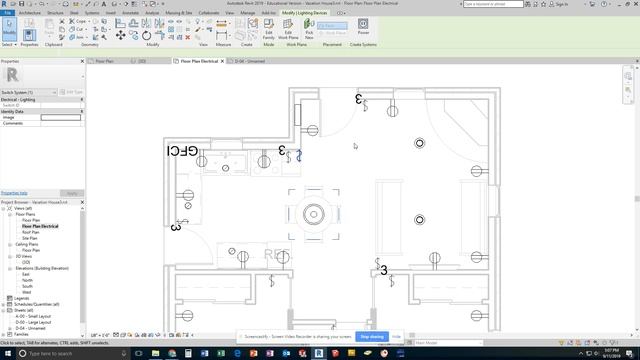Open the Calculator app from taskbar
This screenshot has height=360, width=640.
coord(188,353)
